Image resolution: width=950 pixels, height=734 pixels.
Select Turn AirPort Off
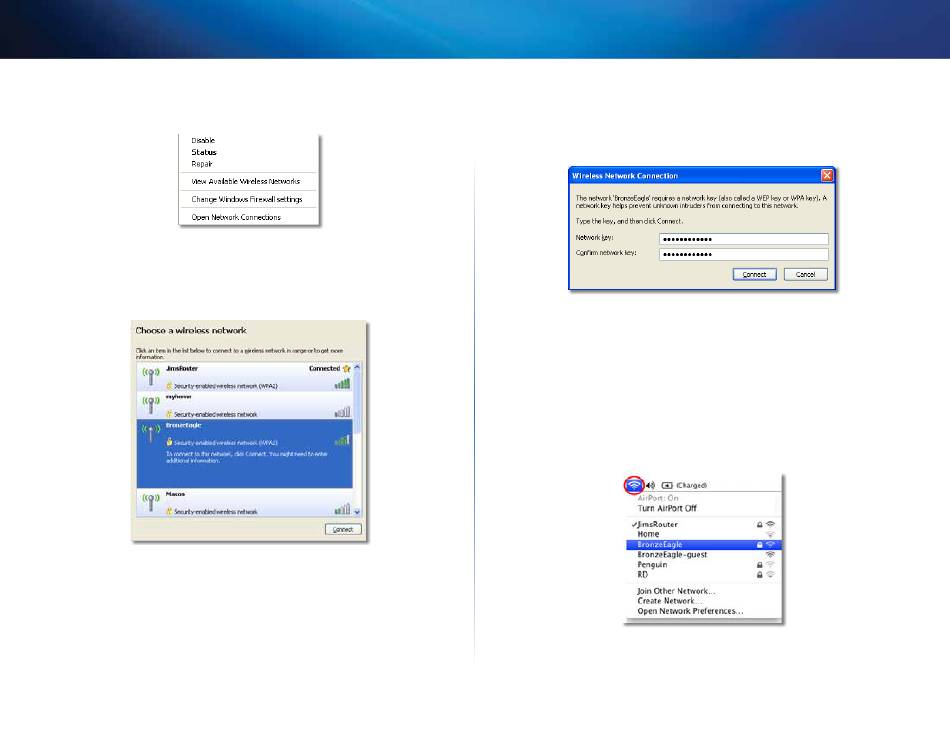click(x=666, y=509)
